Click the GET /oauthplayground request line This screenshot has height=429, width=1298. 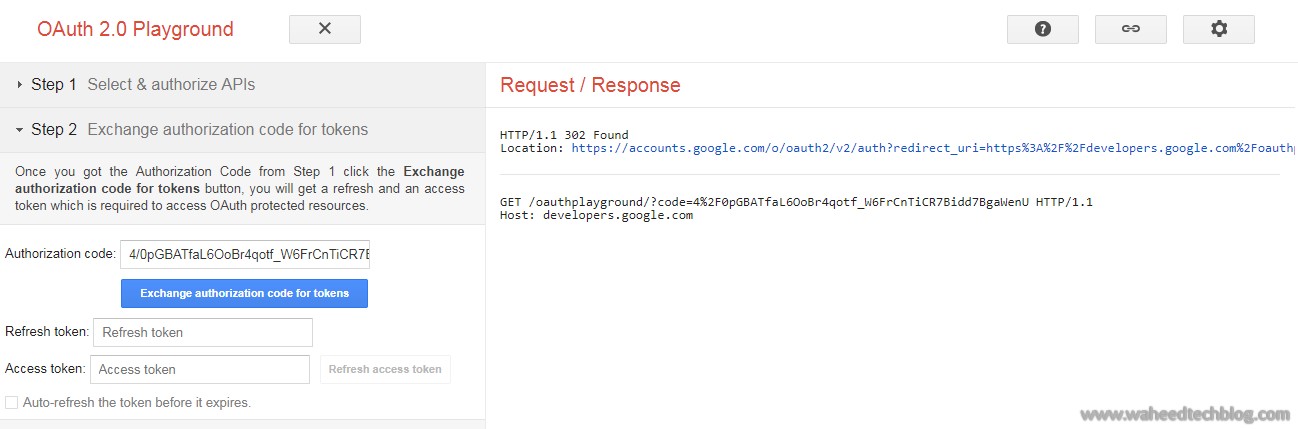point(796,202)
